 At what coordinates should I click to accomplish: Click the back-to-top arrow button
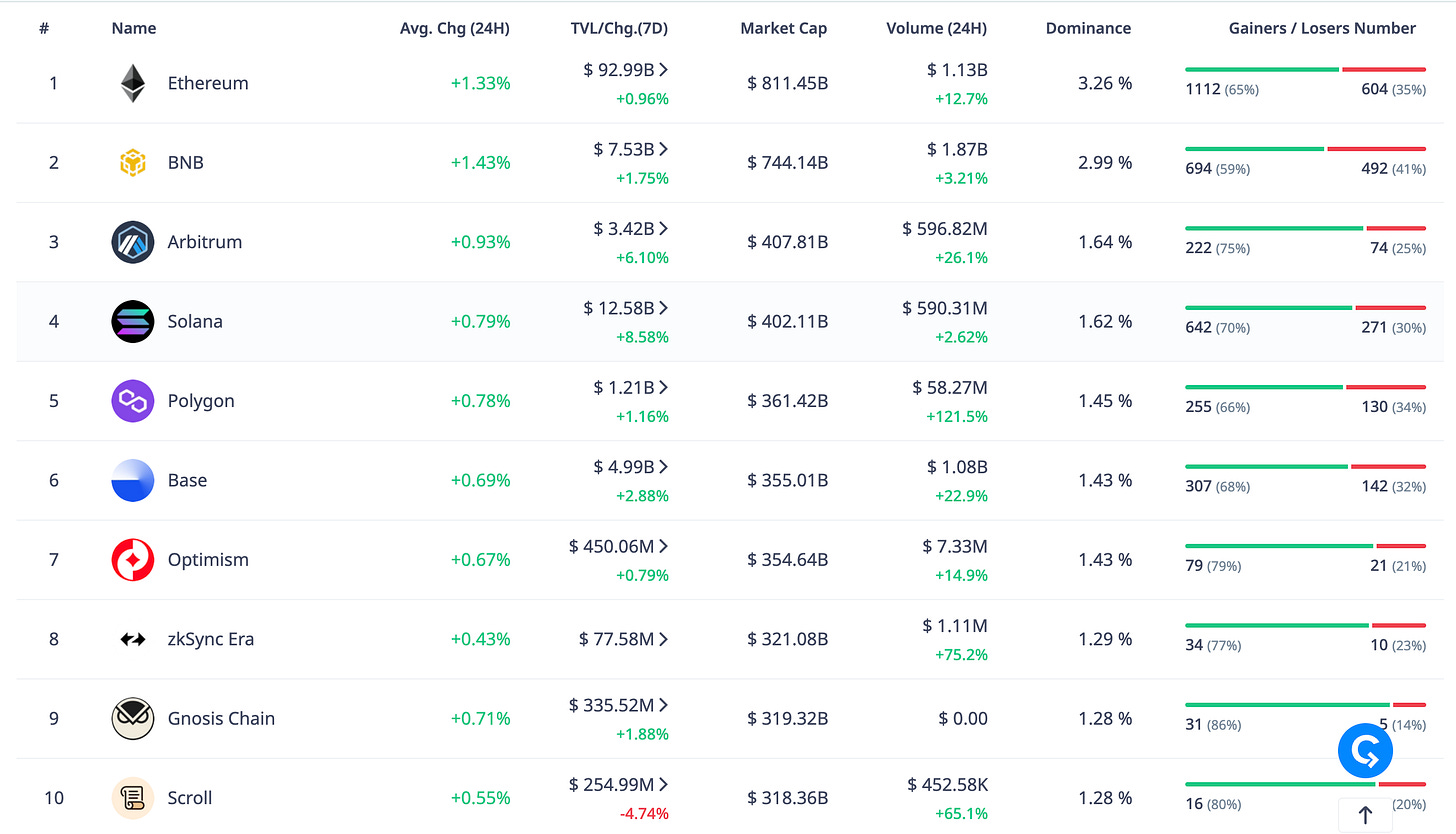pos(1365,815)
